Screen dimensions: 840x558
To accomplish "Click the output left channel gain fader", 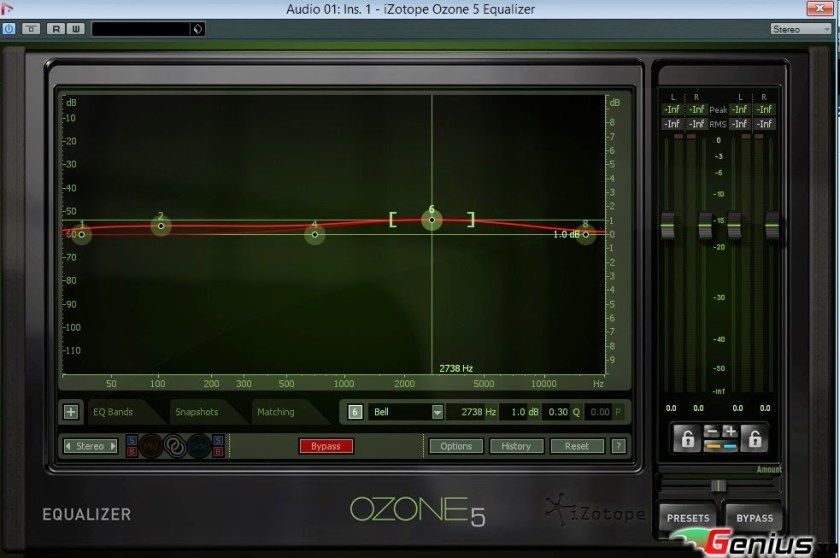I will point(734,226).
